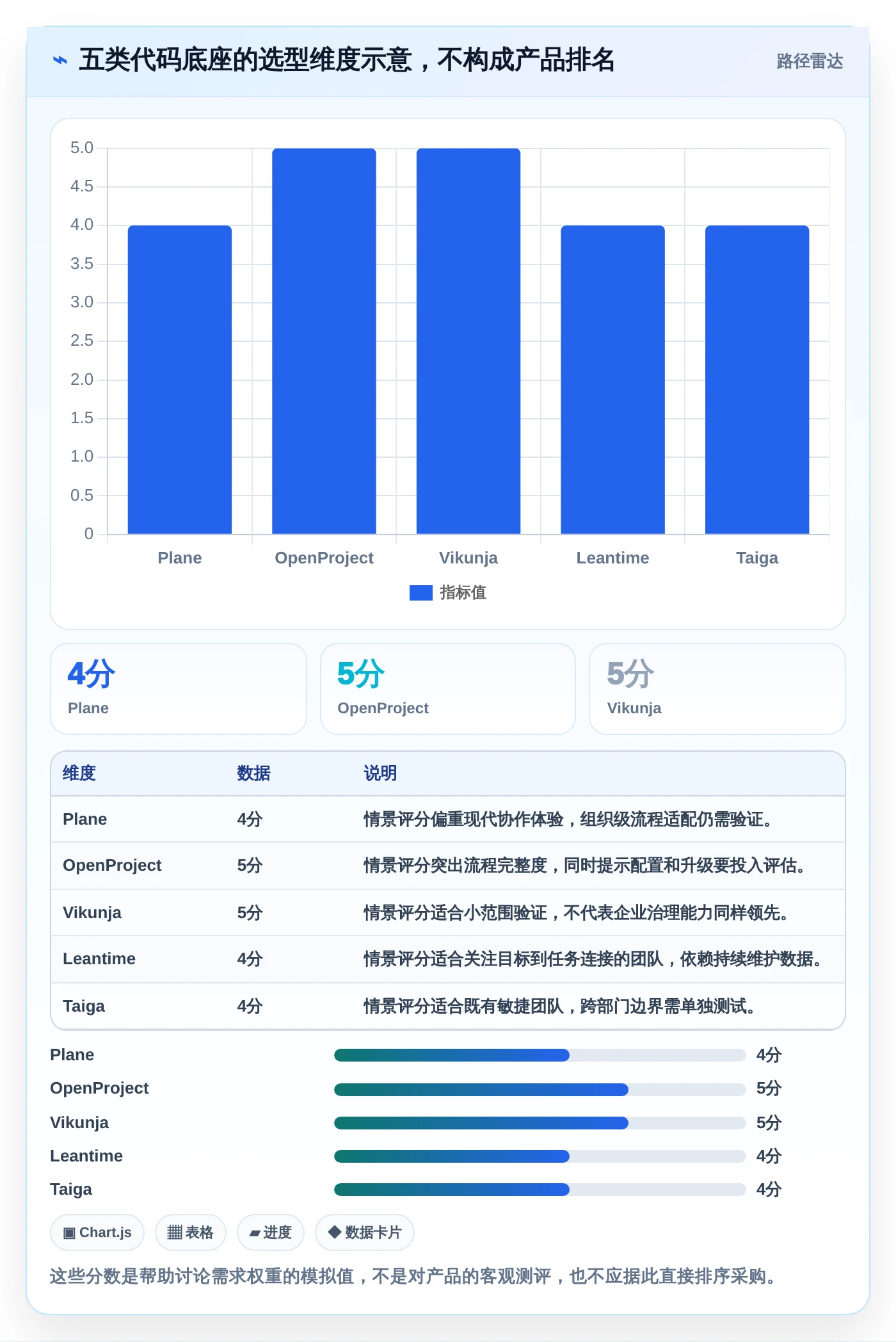Click the Taiga bar in the chart

757,380
